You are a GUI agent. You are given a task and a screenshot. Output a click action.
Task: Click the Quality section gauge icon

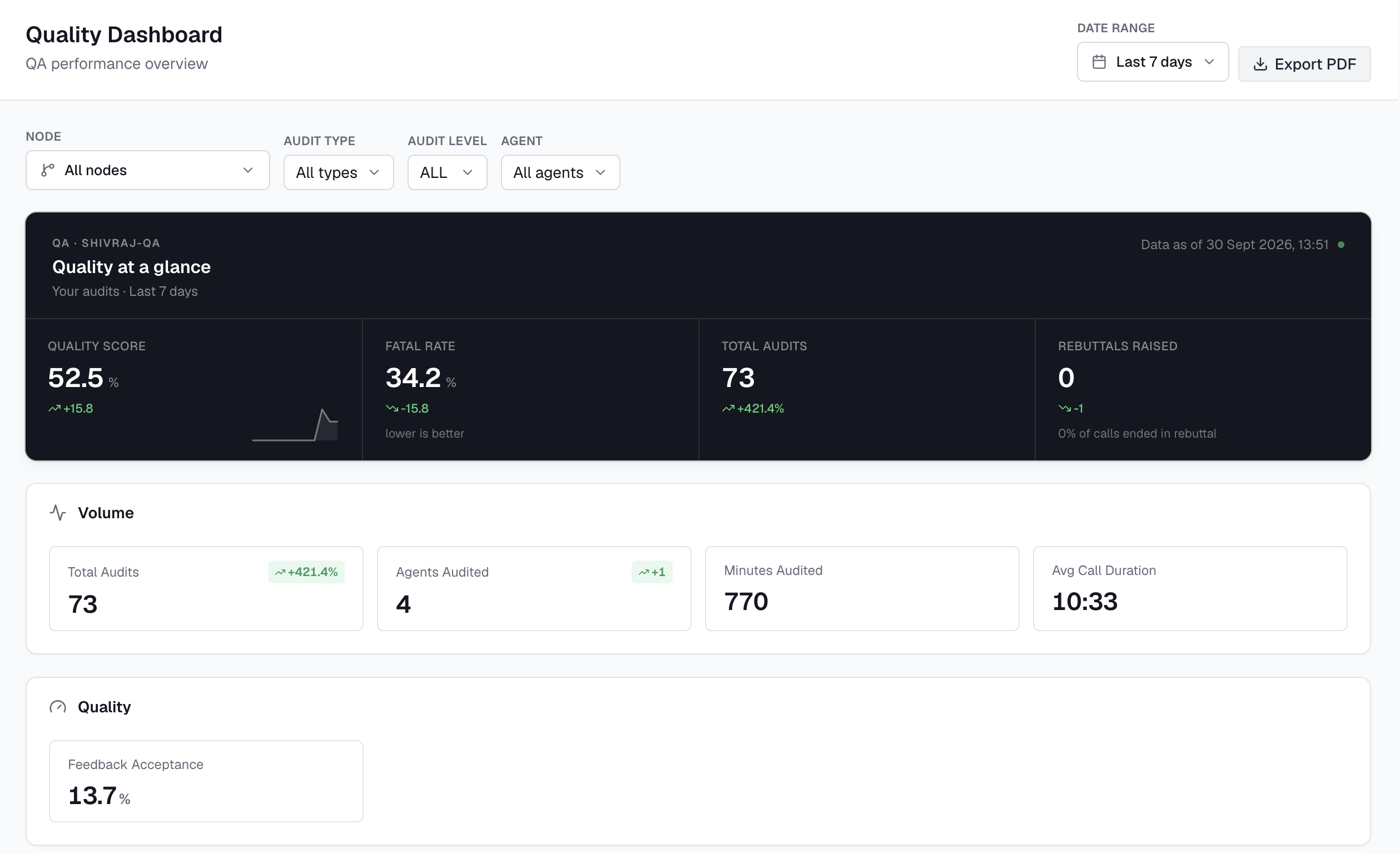(58, 707)
